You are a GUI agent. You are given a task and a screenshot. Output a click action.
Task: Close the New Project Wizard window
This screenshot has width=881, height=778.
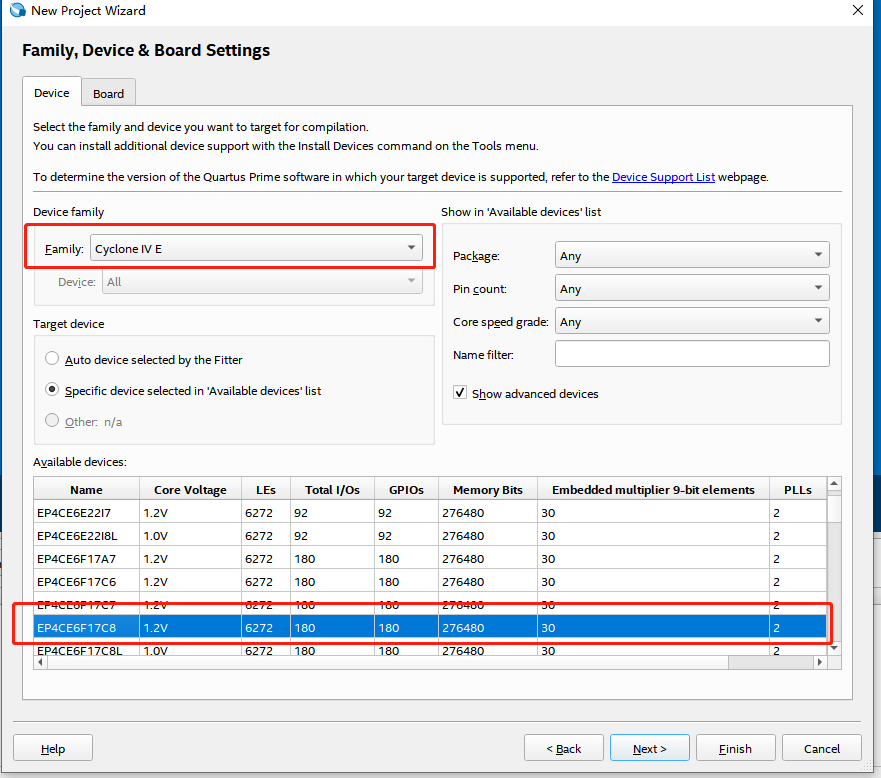click(857, 11)
